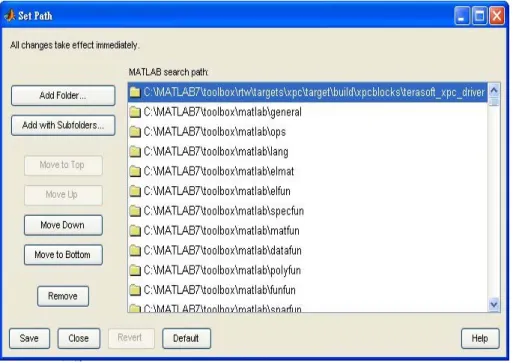Click folder icon next to matlab\ops
Image resolution: width=513 pixels, height=363 pixels.
coord(135,132)
